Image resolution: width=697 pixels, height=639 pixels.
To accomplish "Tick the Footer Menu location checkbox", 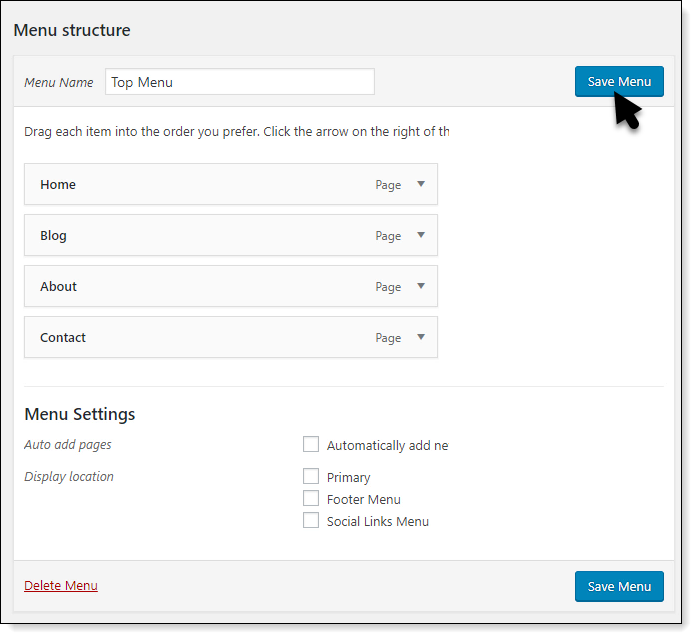I will [311, 499].
